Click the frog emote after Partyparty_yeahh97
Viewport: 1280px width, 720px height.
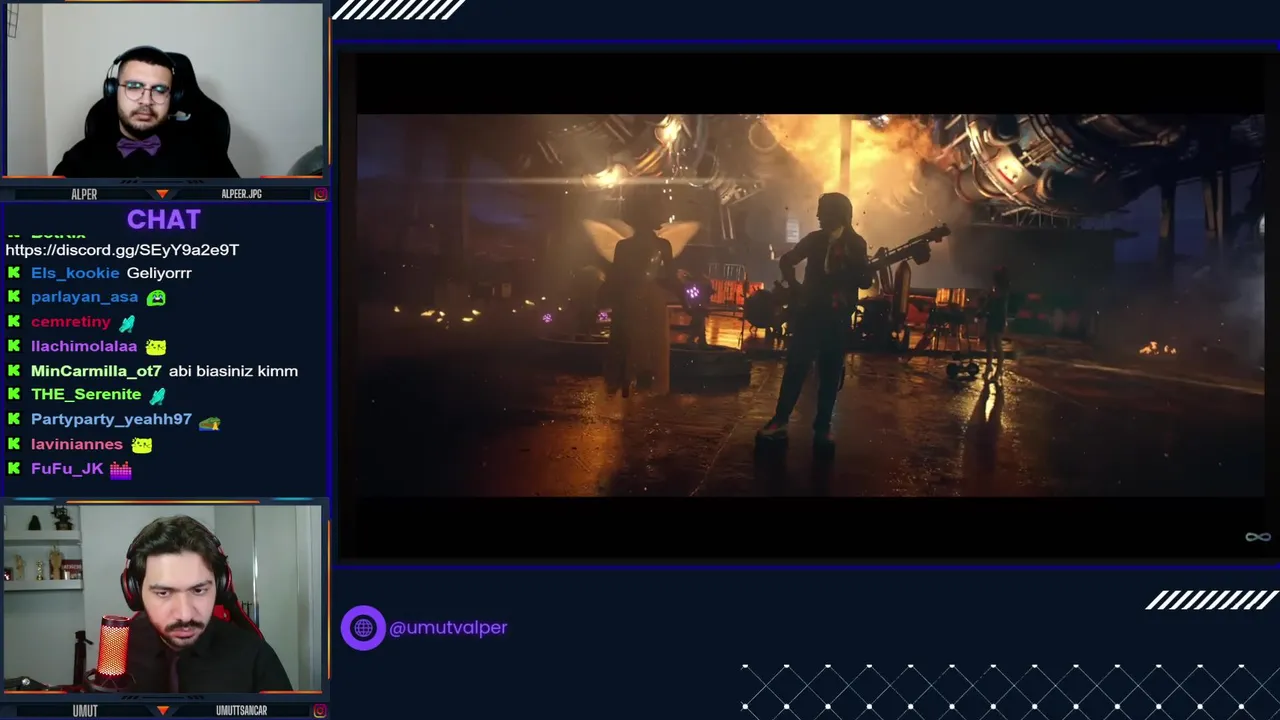coord(209,422)
